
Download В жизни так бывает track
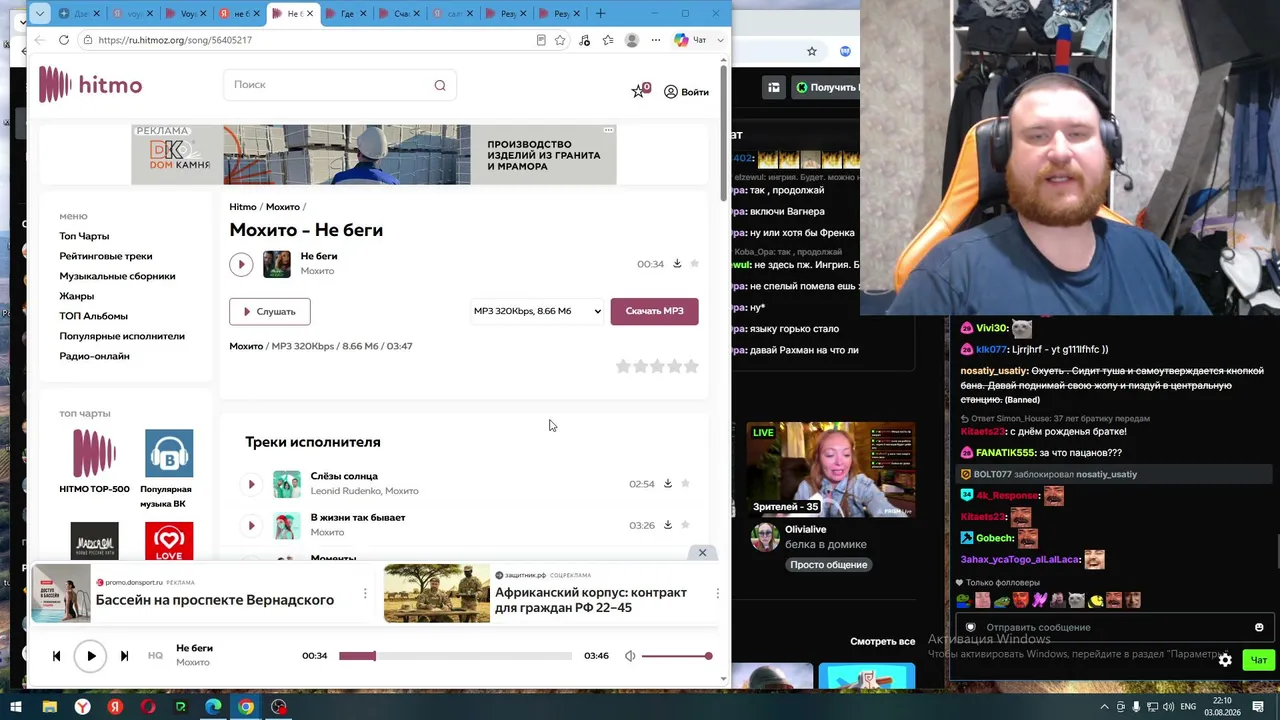[x=668, y=525]
